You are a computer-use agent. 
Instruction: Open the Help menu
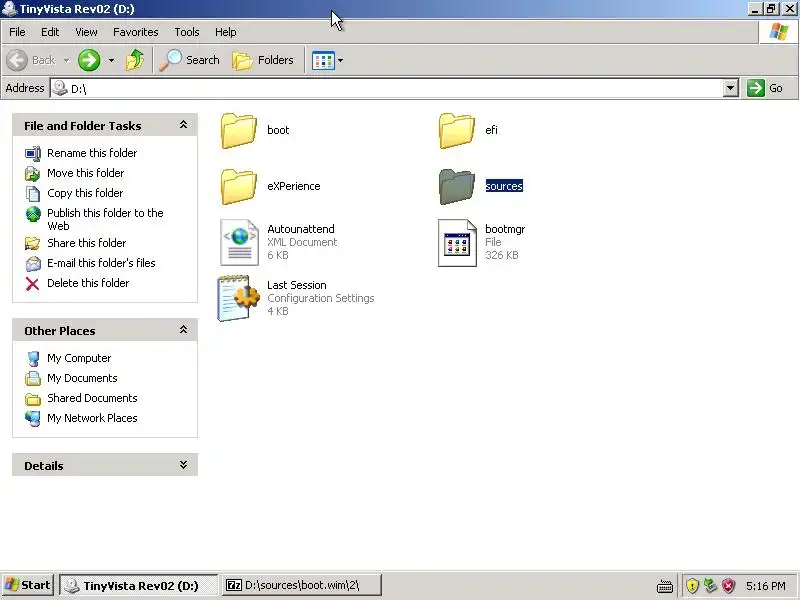click(x=226, y=32)
